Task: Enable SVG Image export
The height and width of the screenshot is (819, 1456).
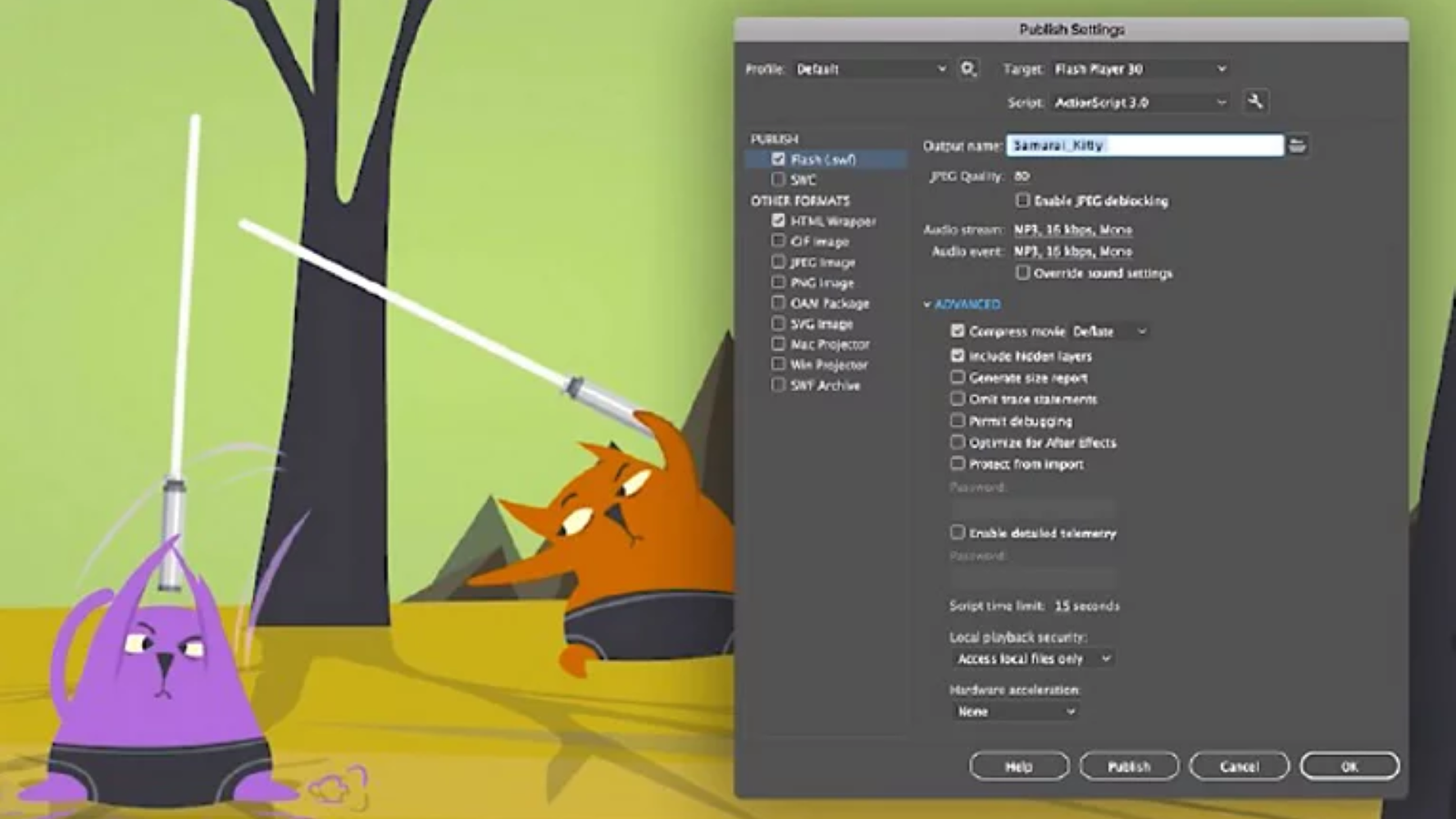Action: pos(778,323)
